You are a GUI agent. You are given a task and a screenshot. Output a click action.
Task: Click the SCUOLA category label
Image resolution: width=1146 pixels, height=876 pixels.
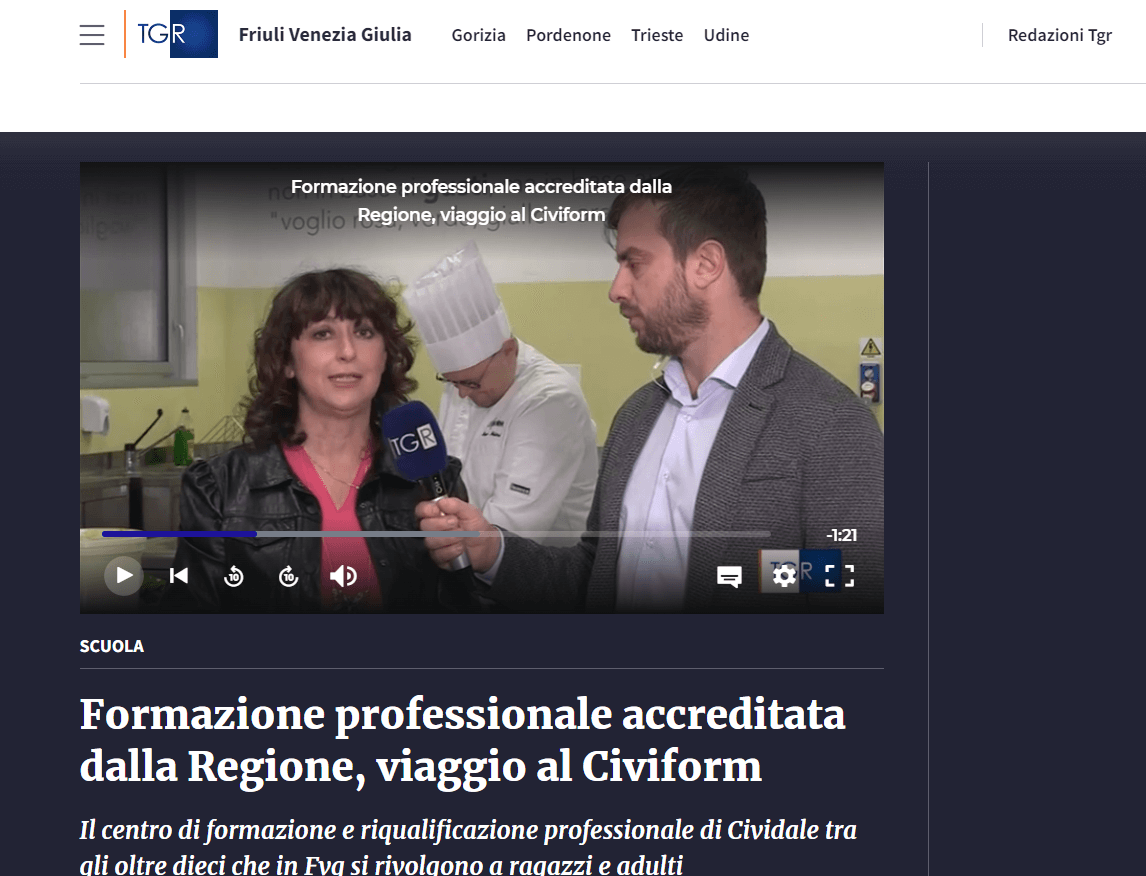point(112,646)
